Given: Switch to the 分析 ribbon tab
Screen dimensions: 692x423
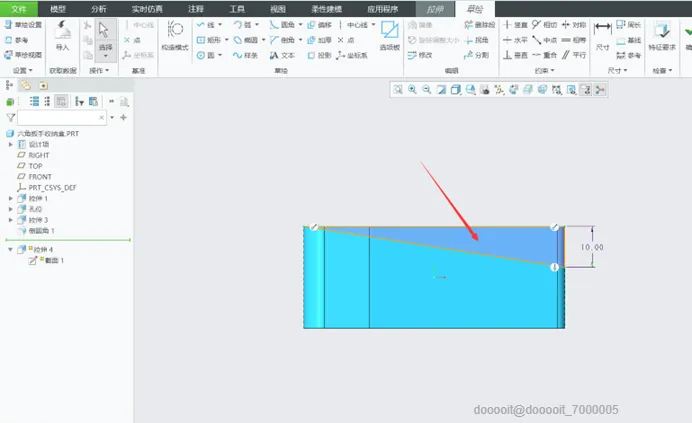Looking at the screenshot, I should point(98,9).
